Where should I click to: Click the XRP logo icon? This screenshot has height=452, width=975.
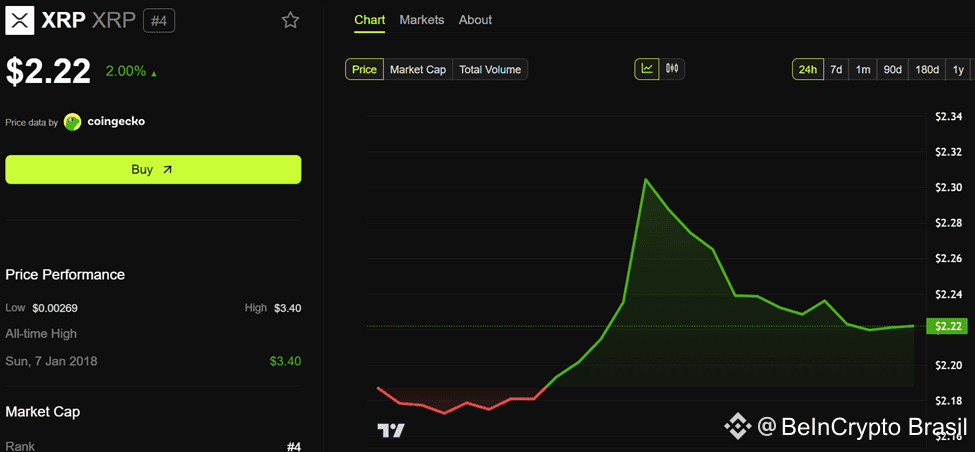(x=20, y=21)
